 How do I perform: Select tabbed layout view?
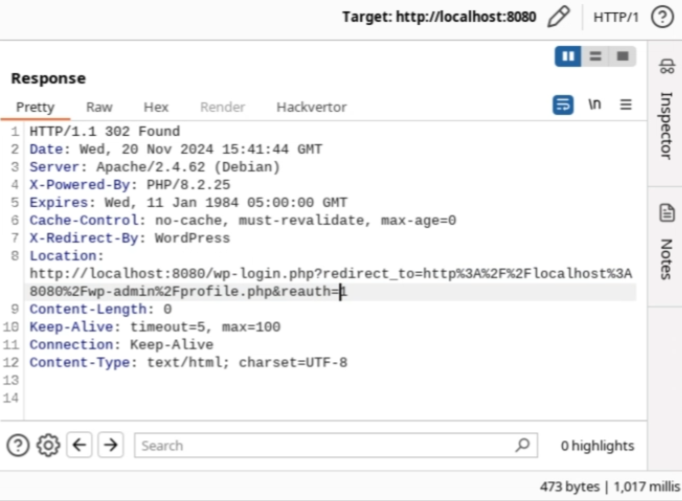pyautogui.click(x=622, y=56)
